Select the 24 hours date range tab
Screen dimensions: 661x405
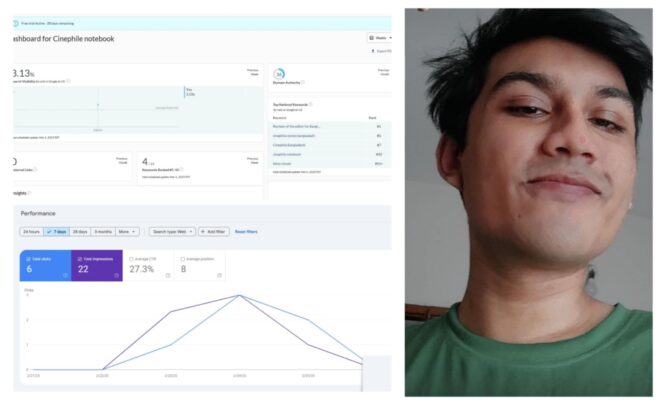coord(31,231)
